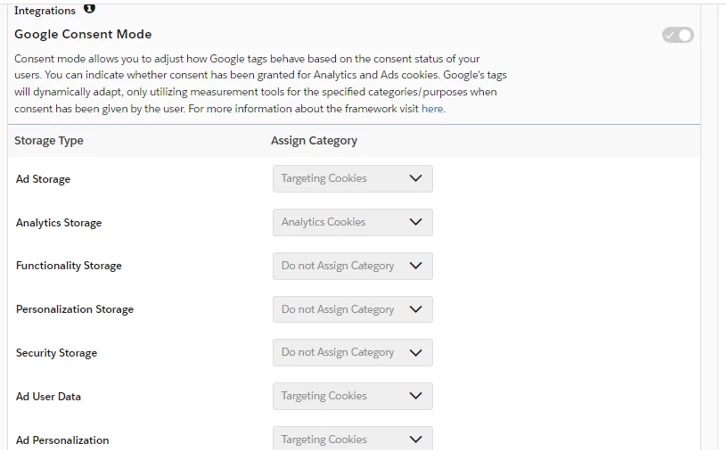Click the Integrations info icon
The image size is (726, 450).
tap(90, 9)
